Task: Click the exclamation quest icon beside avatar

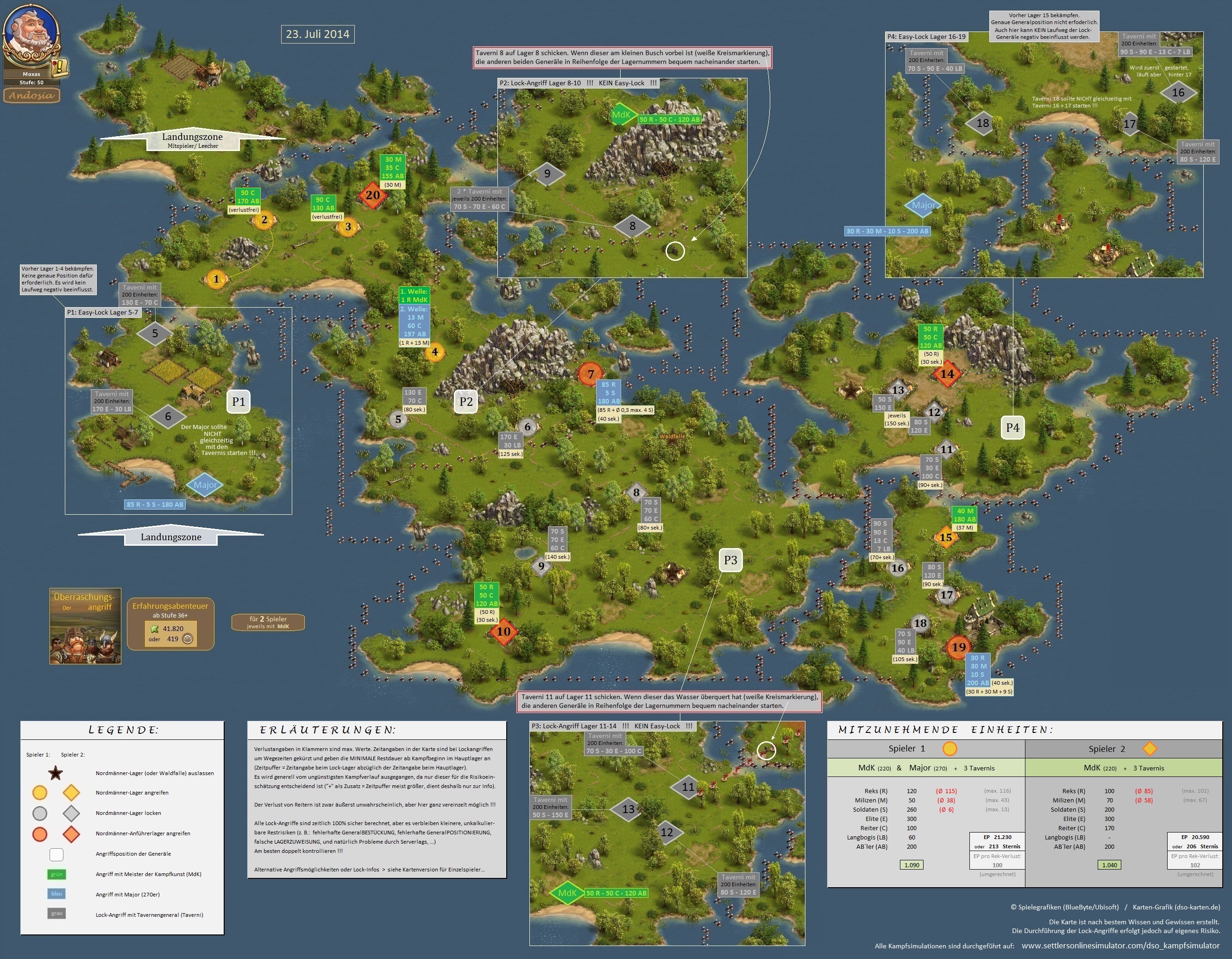Action: (59, 68)
